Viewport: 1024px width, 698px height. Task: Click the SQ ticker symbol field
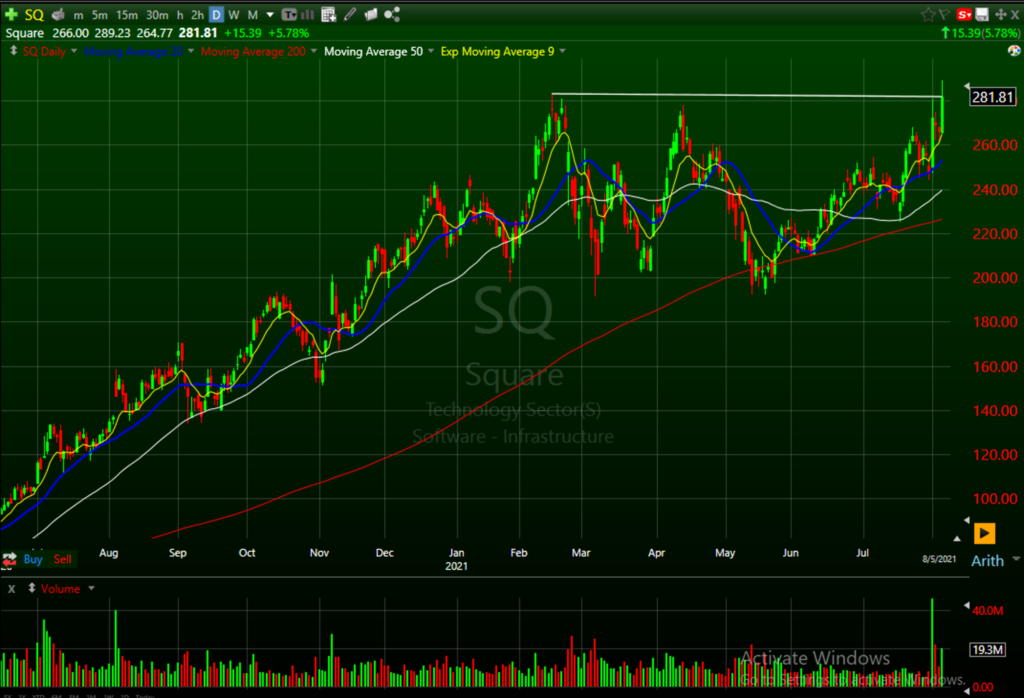pyautogui.click(x=34, y=14)
